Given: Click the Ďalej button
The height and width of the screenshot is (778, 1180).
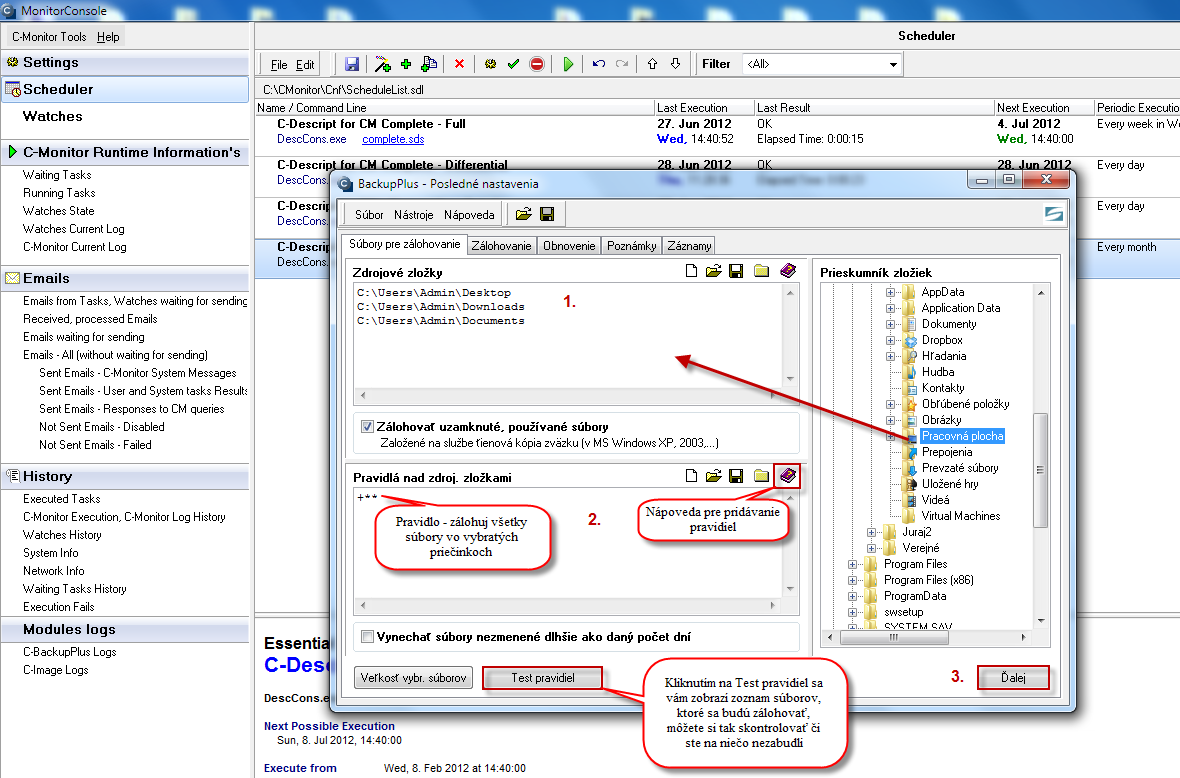Looking at the screenshot, I should pyautogui.click(x=1013, y=678).
